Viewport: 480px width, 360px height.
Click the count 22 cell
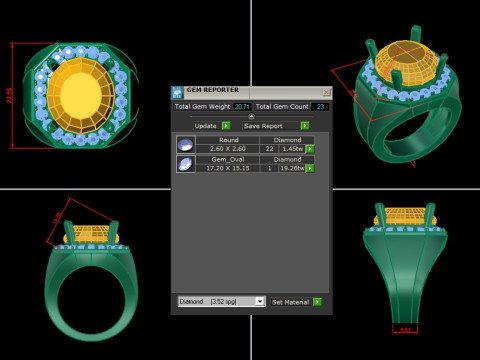[x=269, y=149]
